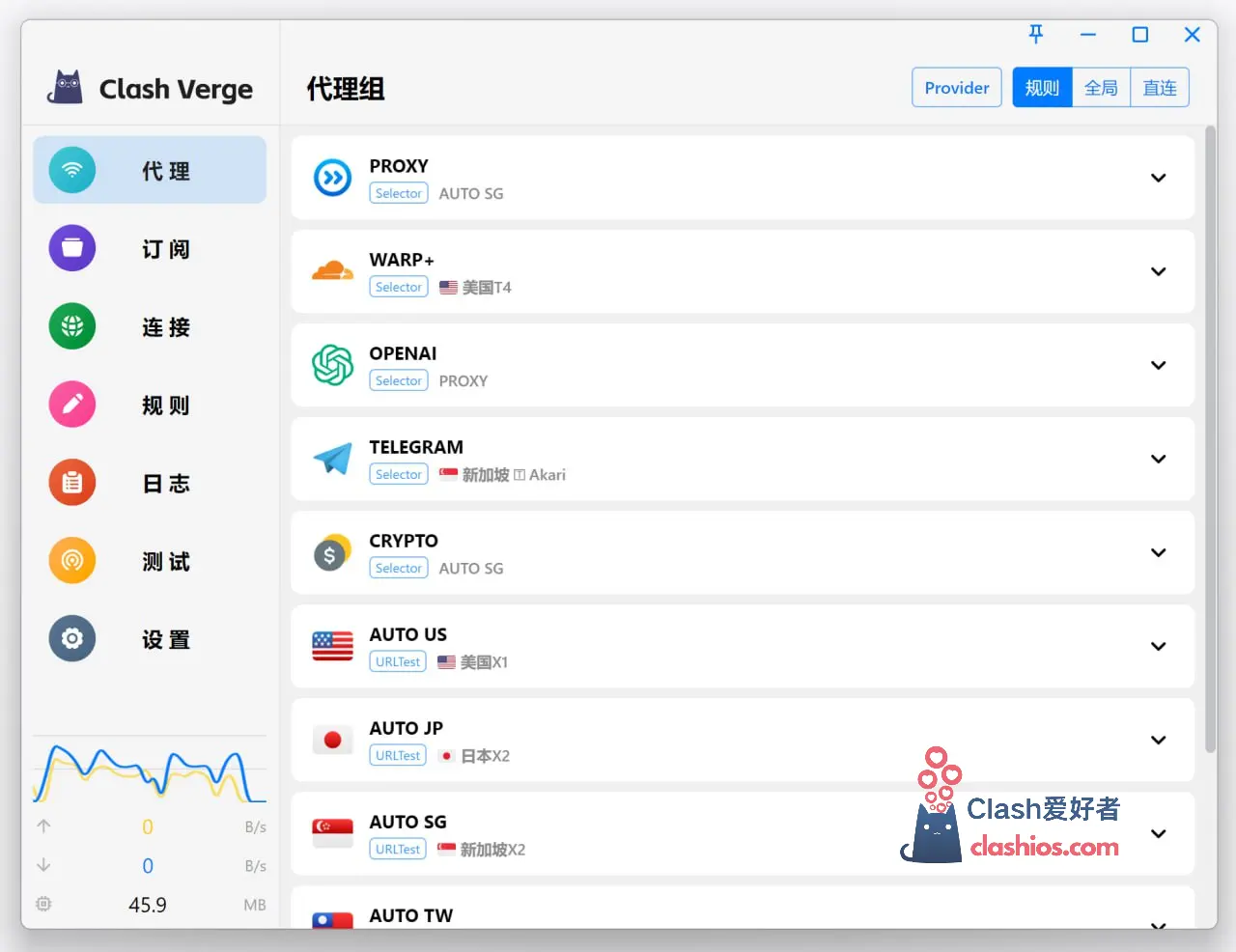Expand the TELEGRAM group chevron

pos(1159,459)
